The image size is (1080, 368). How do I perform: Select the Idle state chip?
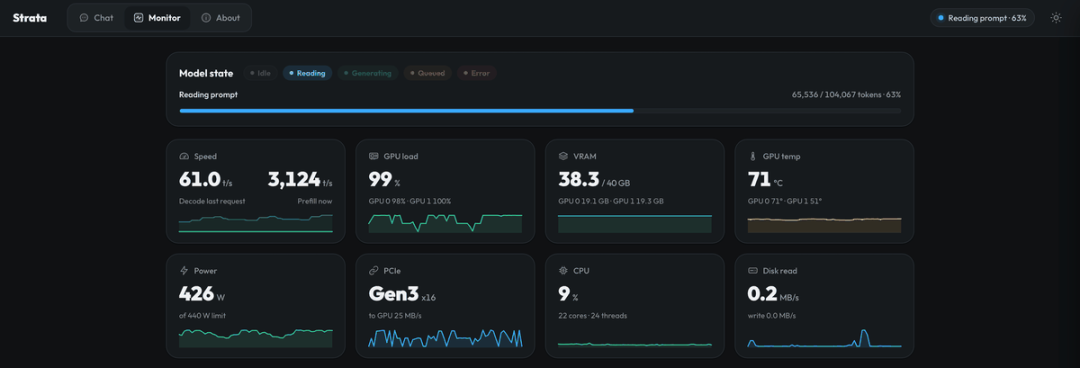(260, 73)
